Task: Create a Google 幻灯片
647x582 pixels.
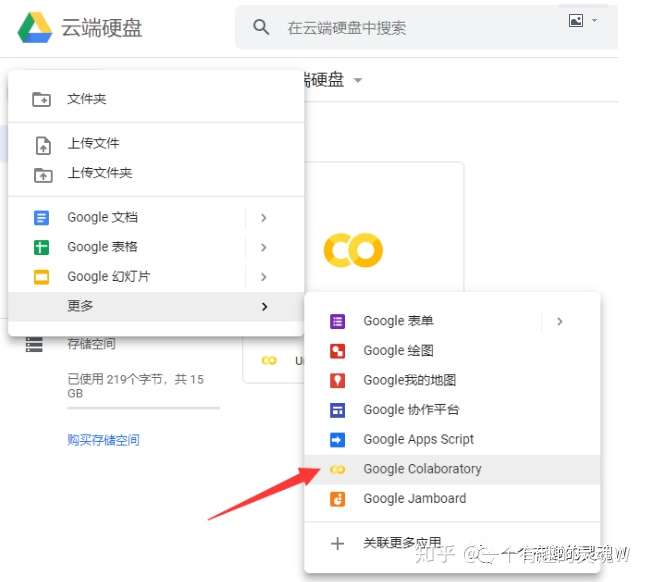Action: 109,277
